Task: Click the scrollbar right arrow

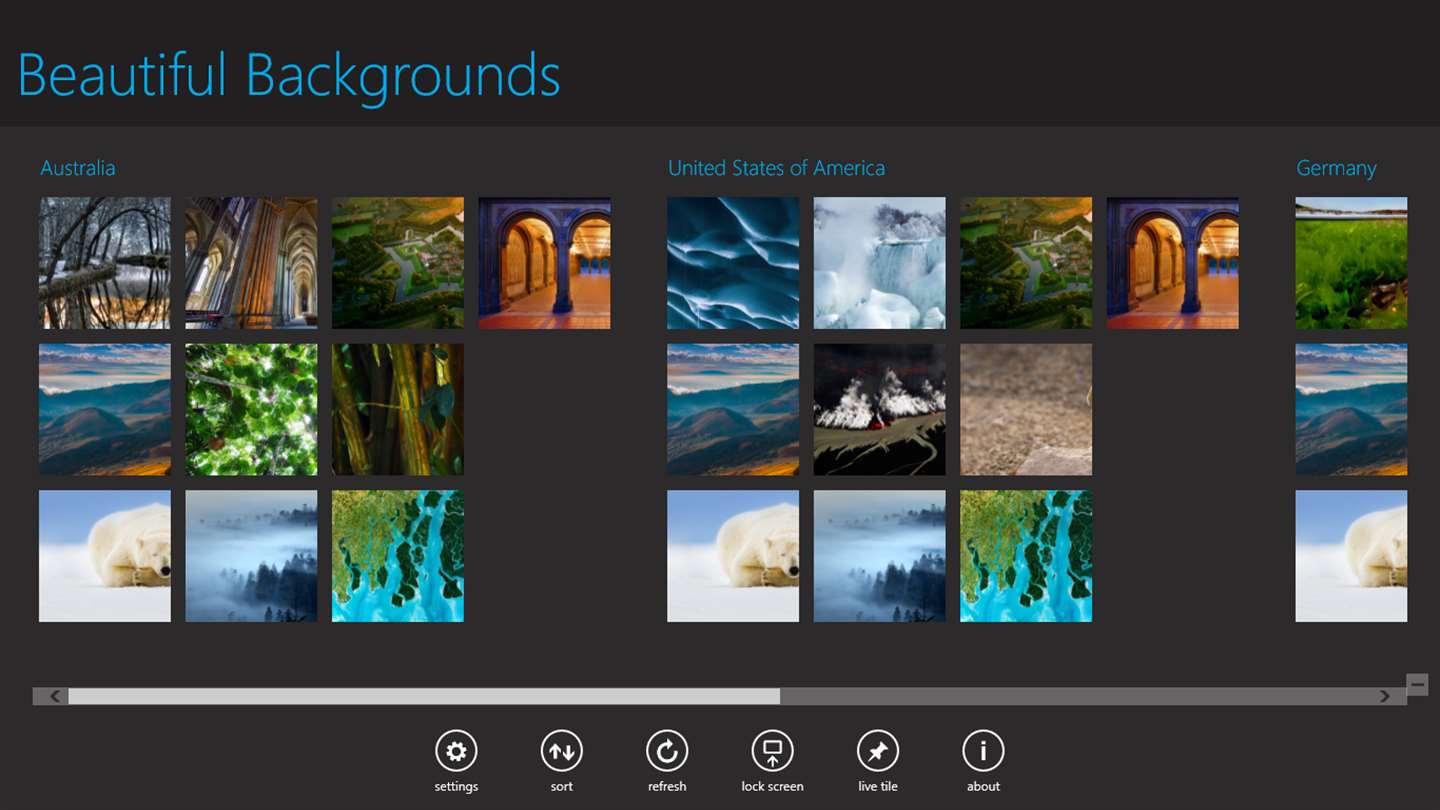Action: pyautogui.click(x=1385, y=696)
